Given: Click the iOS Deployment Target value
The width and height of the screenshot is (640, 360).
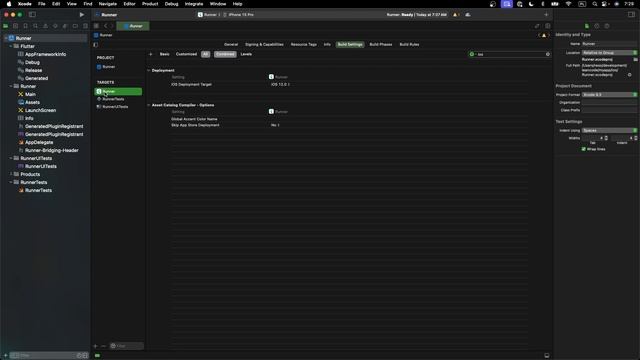Looking at the screenshot, I should [x=280, y=84].
